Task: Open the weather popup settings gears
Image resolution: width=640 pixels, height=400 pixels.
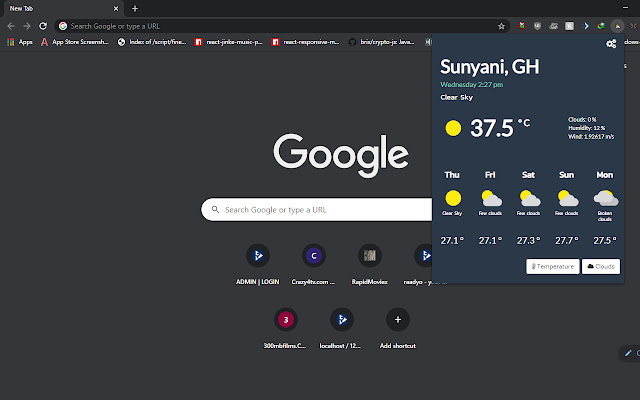Action: point(611,44)
